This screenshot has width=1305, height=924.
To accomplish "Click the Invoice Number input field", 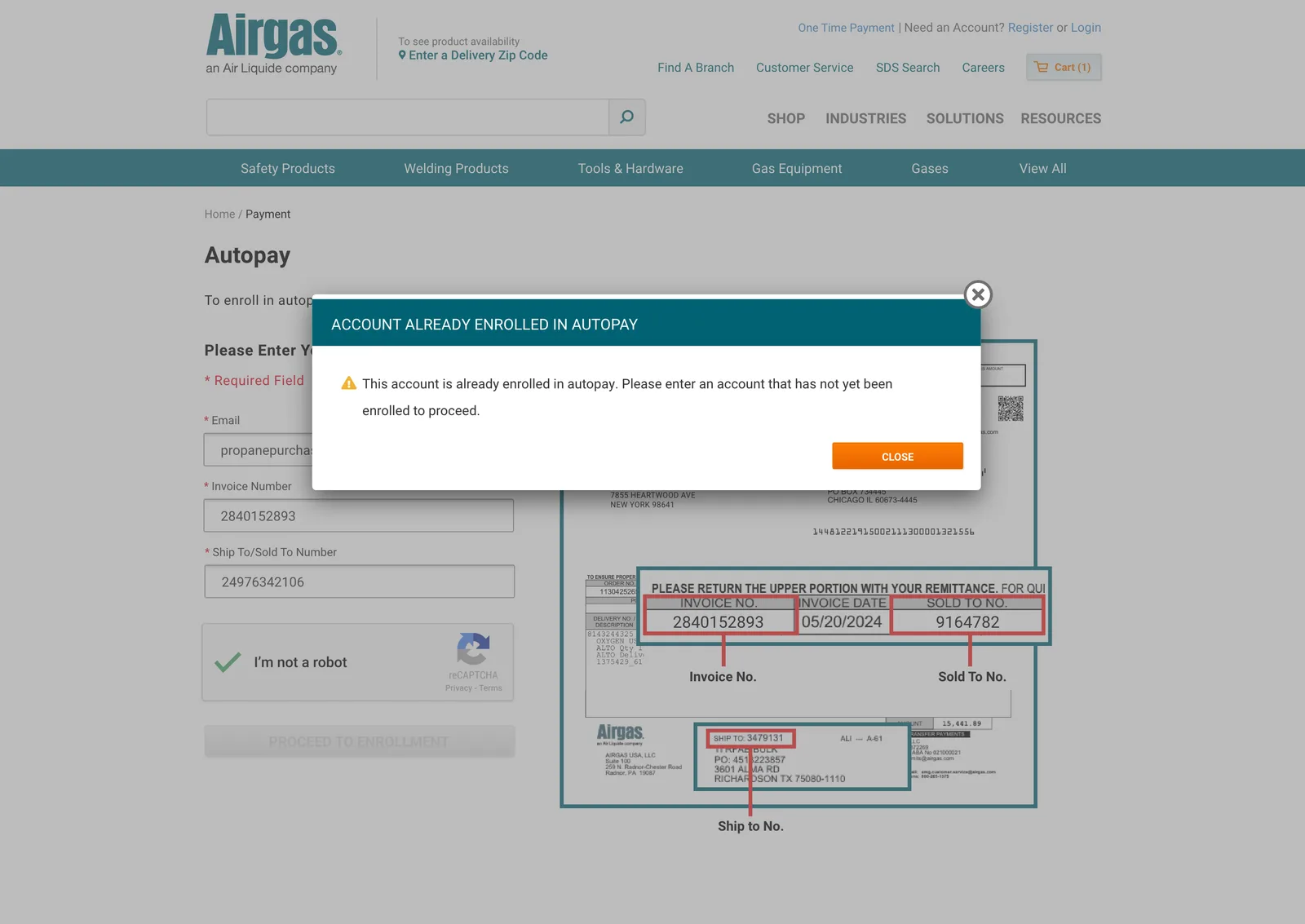I will pyautogui.click(x=359, y=515).
